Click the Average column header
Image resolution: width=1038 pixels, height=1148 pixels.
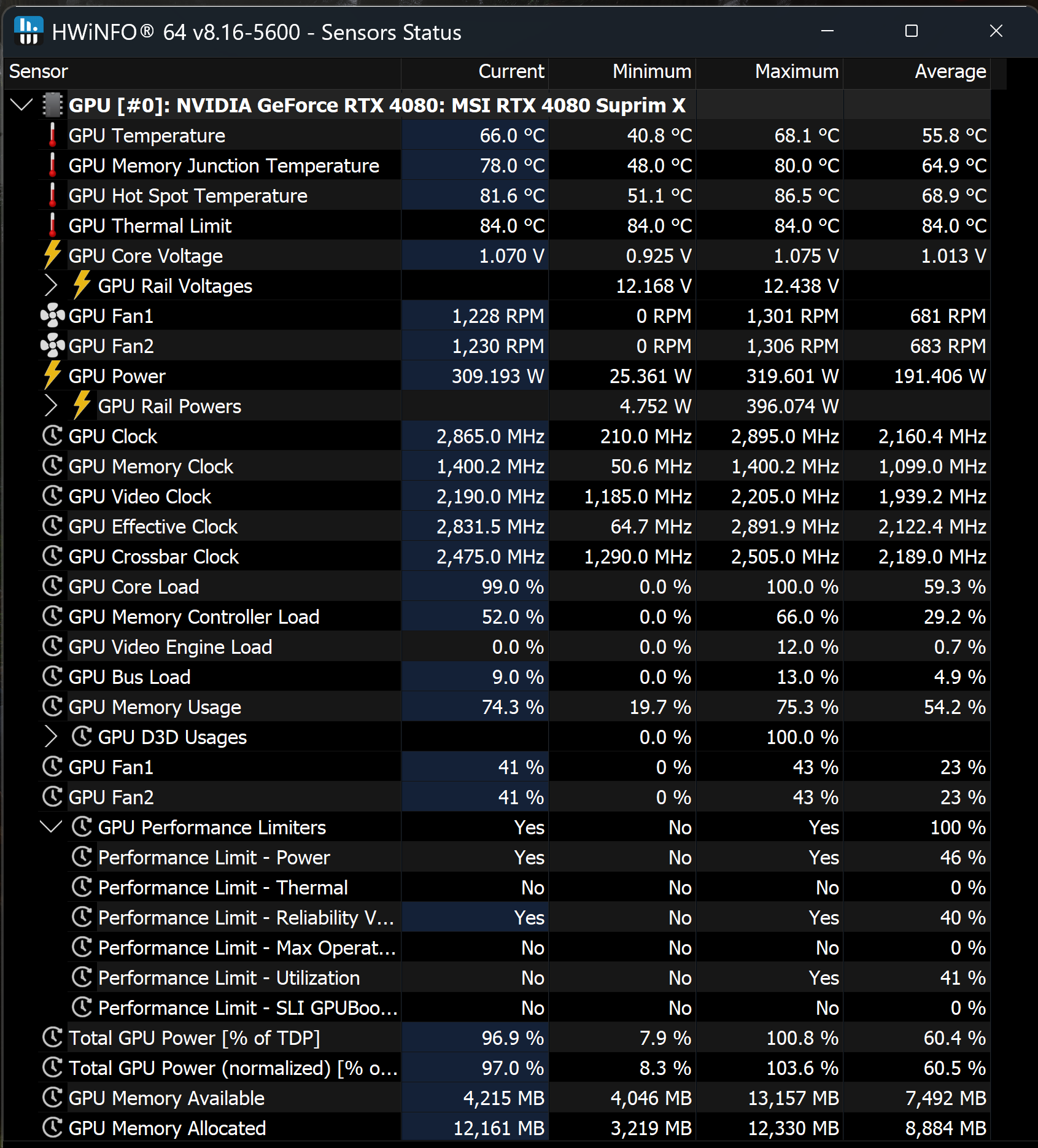[x=917, y=72]
